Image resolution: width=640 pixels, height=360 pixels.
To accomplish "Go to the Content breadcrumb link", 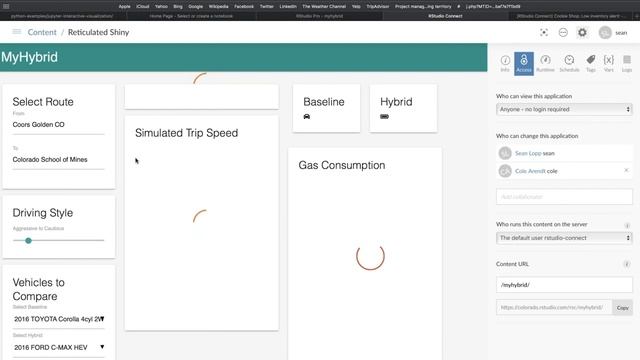I will pos(42,32).
